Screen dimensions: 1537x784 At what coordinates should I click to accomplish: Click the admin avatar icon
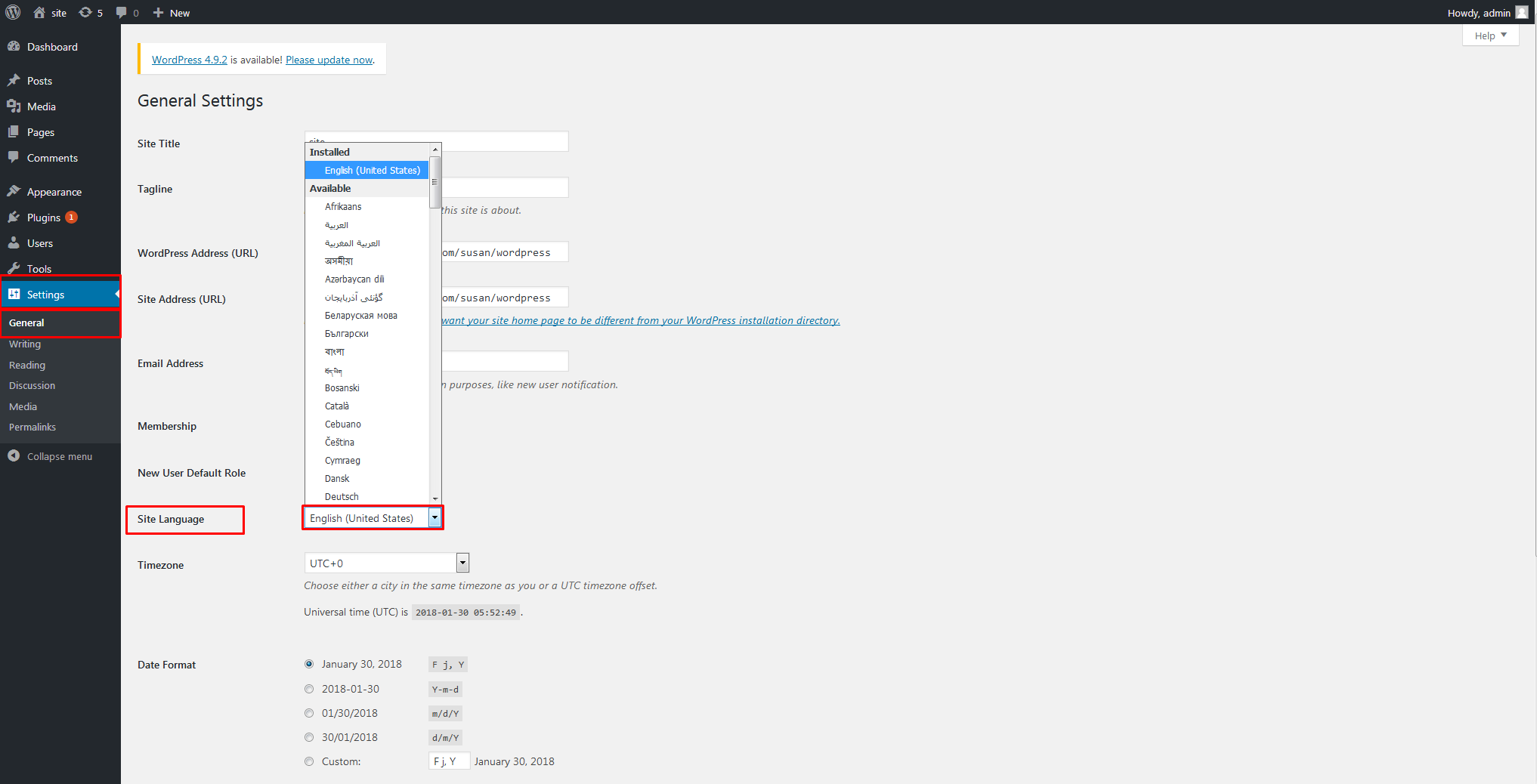pos(1522,12)
